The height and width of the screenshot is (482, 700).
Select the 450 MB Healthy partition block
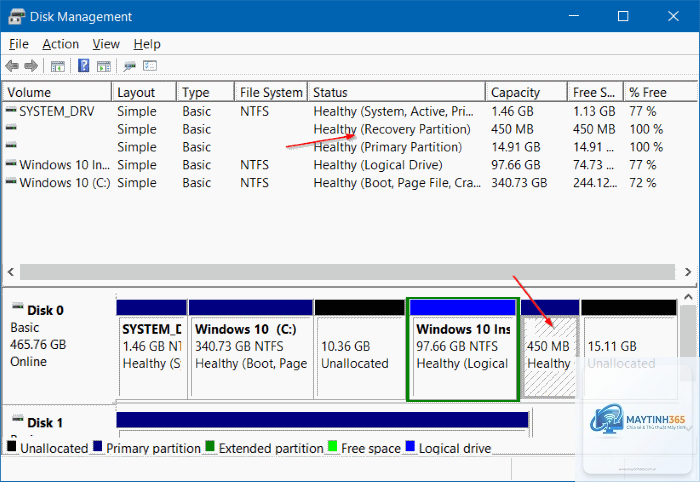coord(550,349)
